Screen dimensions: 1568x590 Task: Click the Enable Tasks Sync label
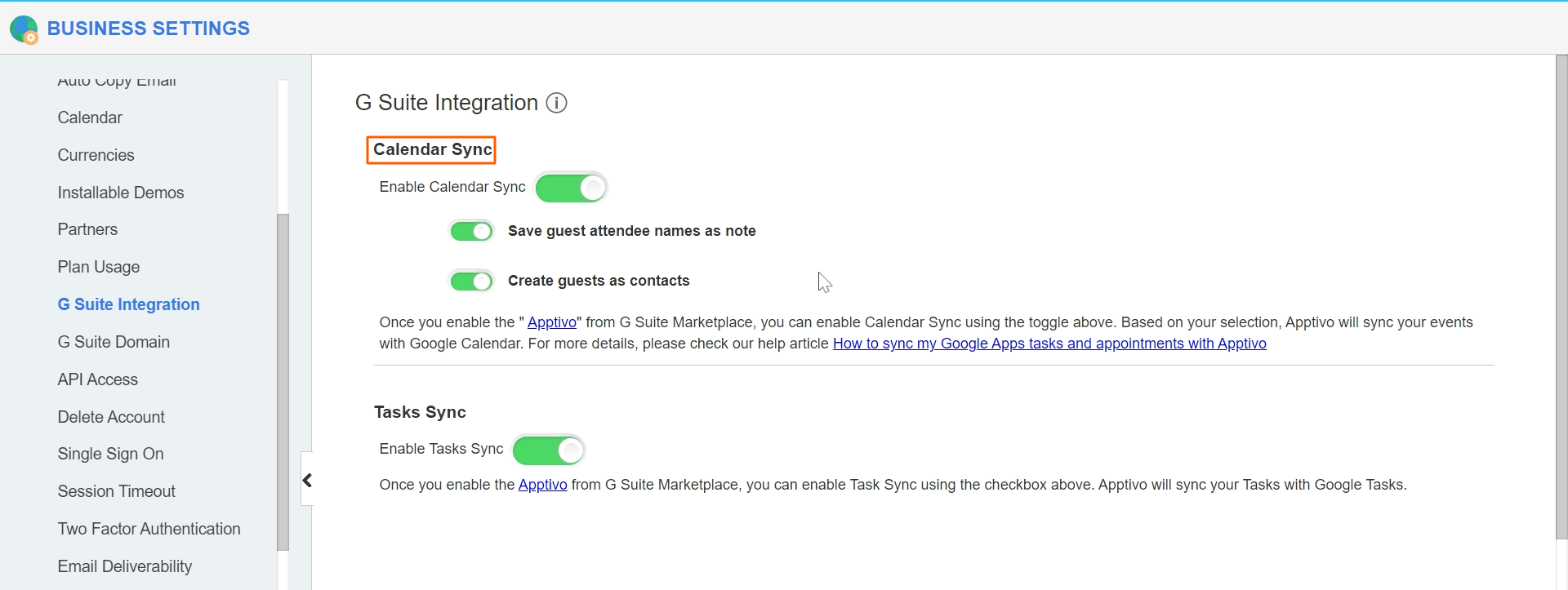click(441, 449)
